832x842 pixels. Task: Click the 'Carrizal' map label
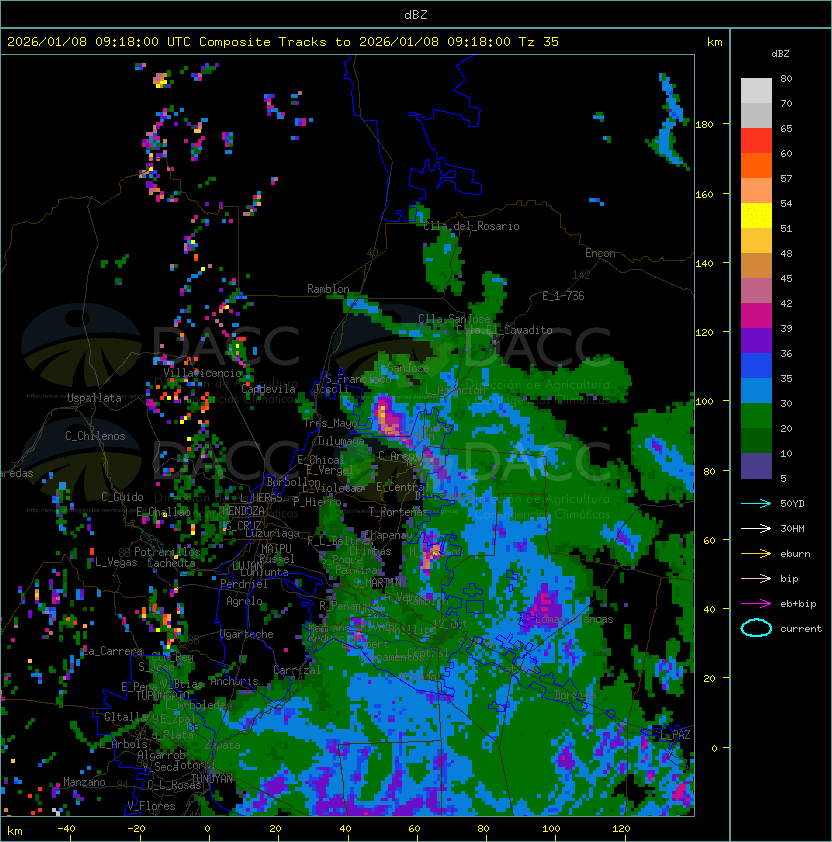click(x=297, y=670)
